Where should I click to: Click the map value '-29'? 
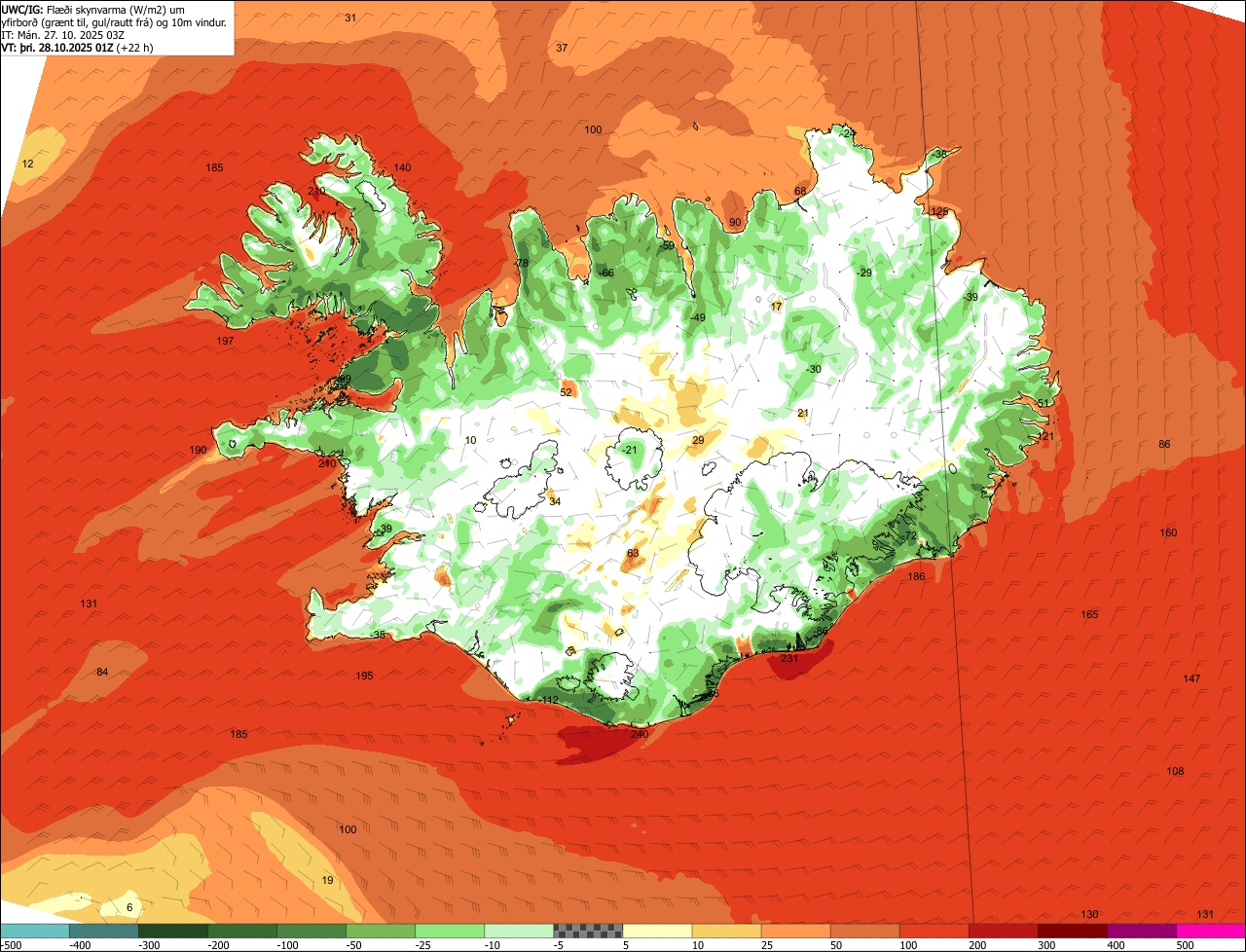click(864, 273)
